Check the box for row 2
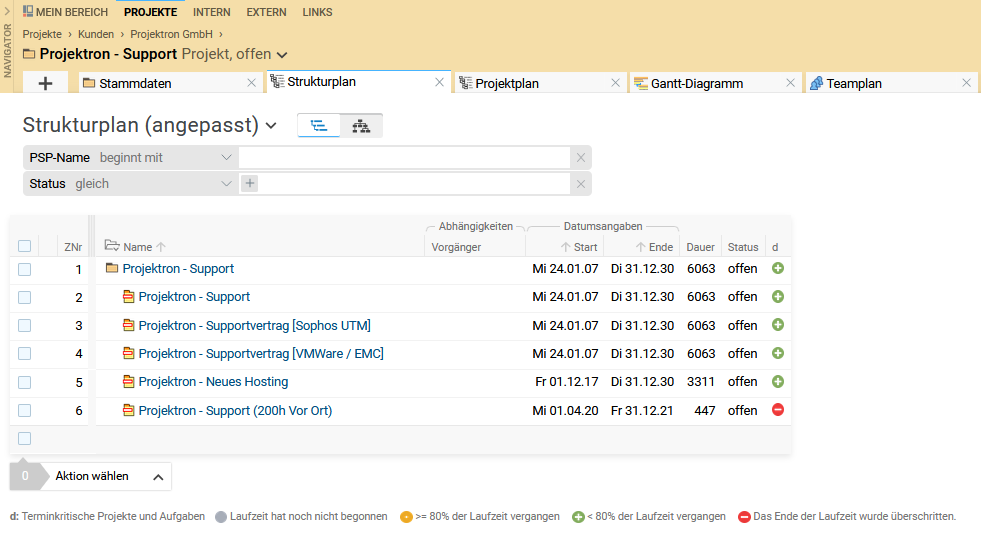Image resolution: width=981 pixels, height=543 pixels. 24,298
